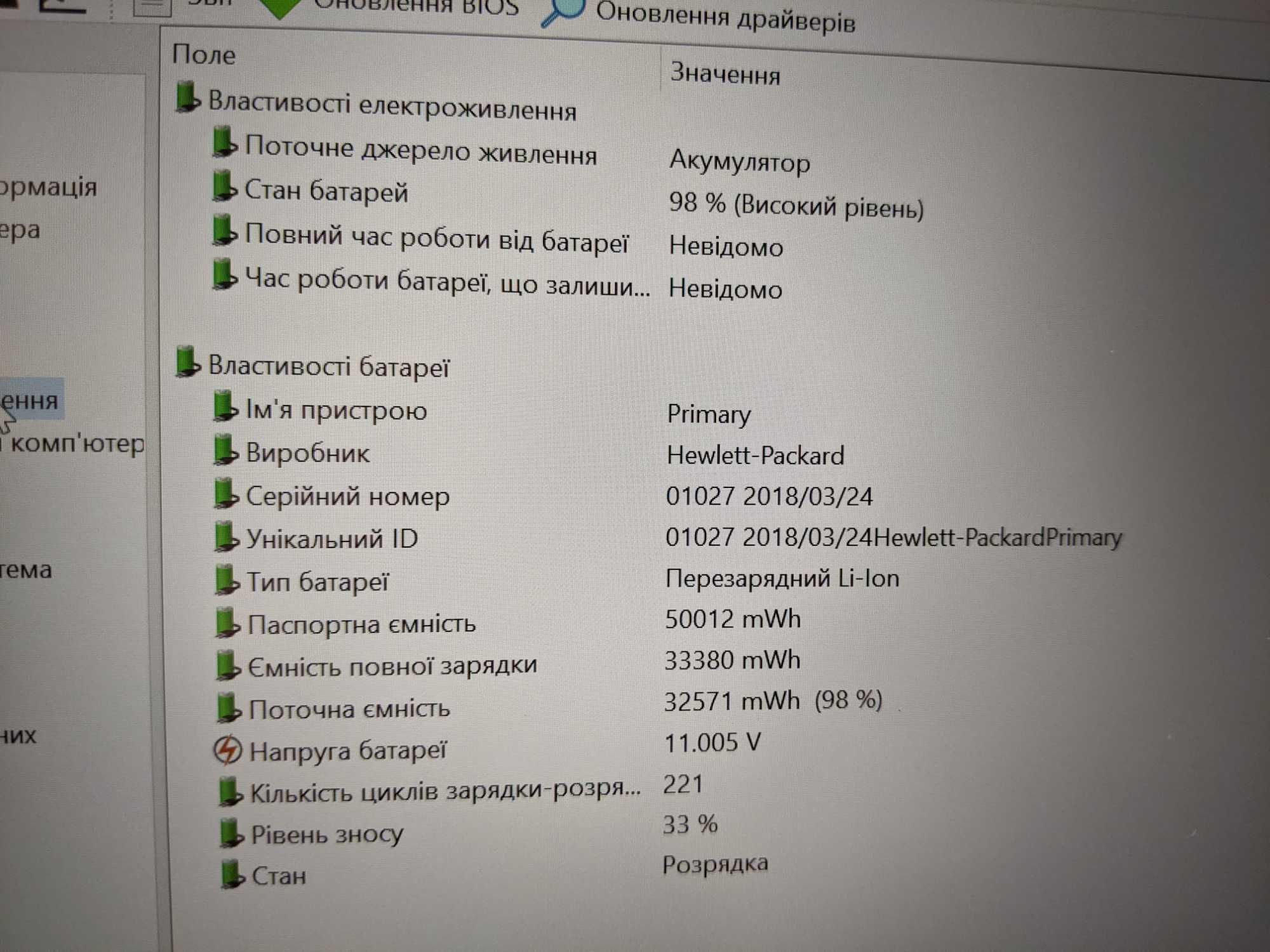The height and width of the screenshot is (952, 1270).
Task: Click the 221 cycle count value
Action: click(683, 784)
